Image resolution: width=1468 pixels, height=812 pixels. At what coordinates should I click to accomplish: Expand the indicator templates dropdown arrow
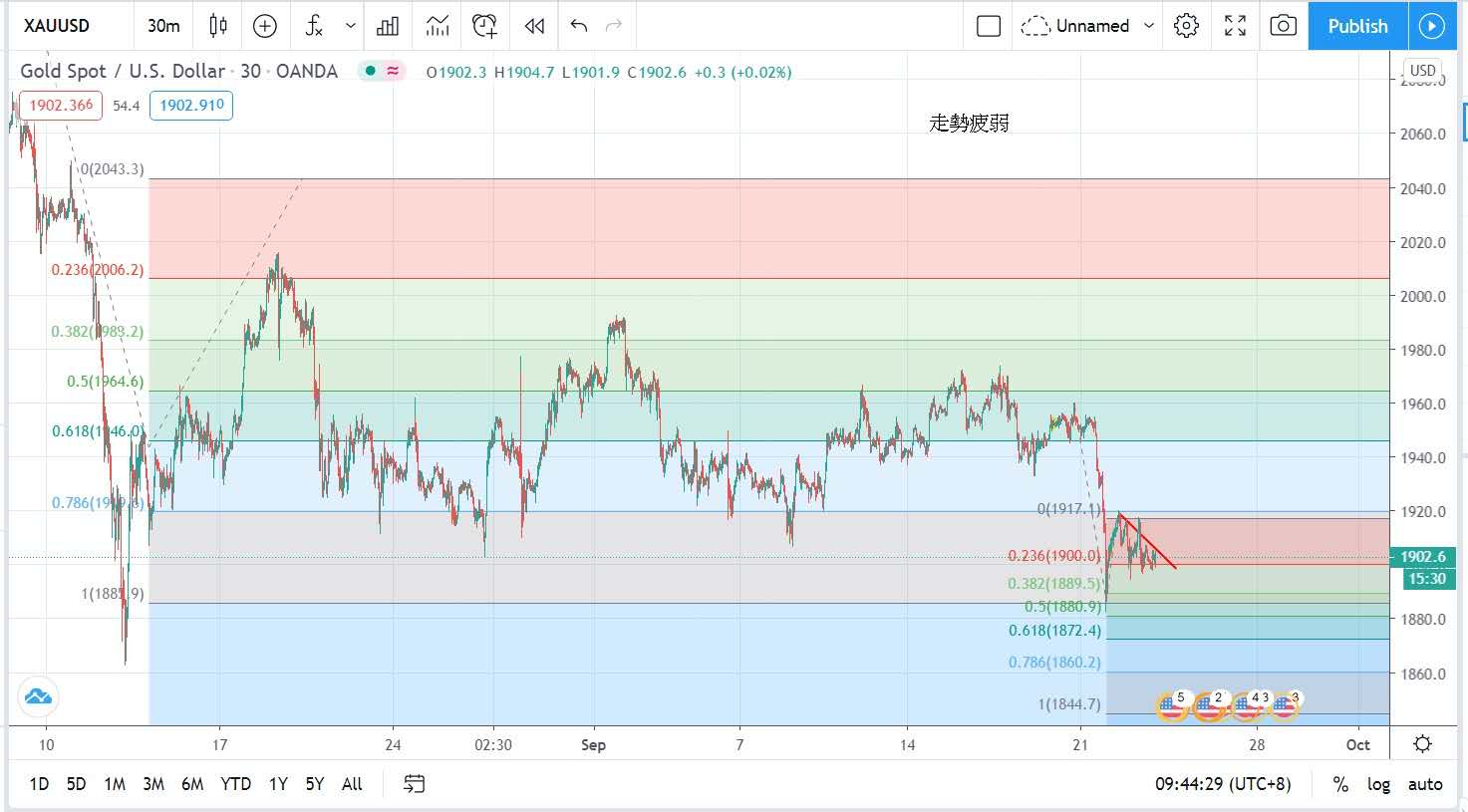350,26
